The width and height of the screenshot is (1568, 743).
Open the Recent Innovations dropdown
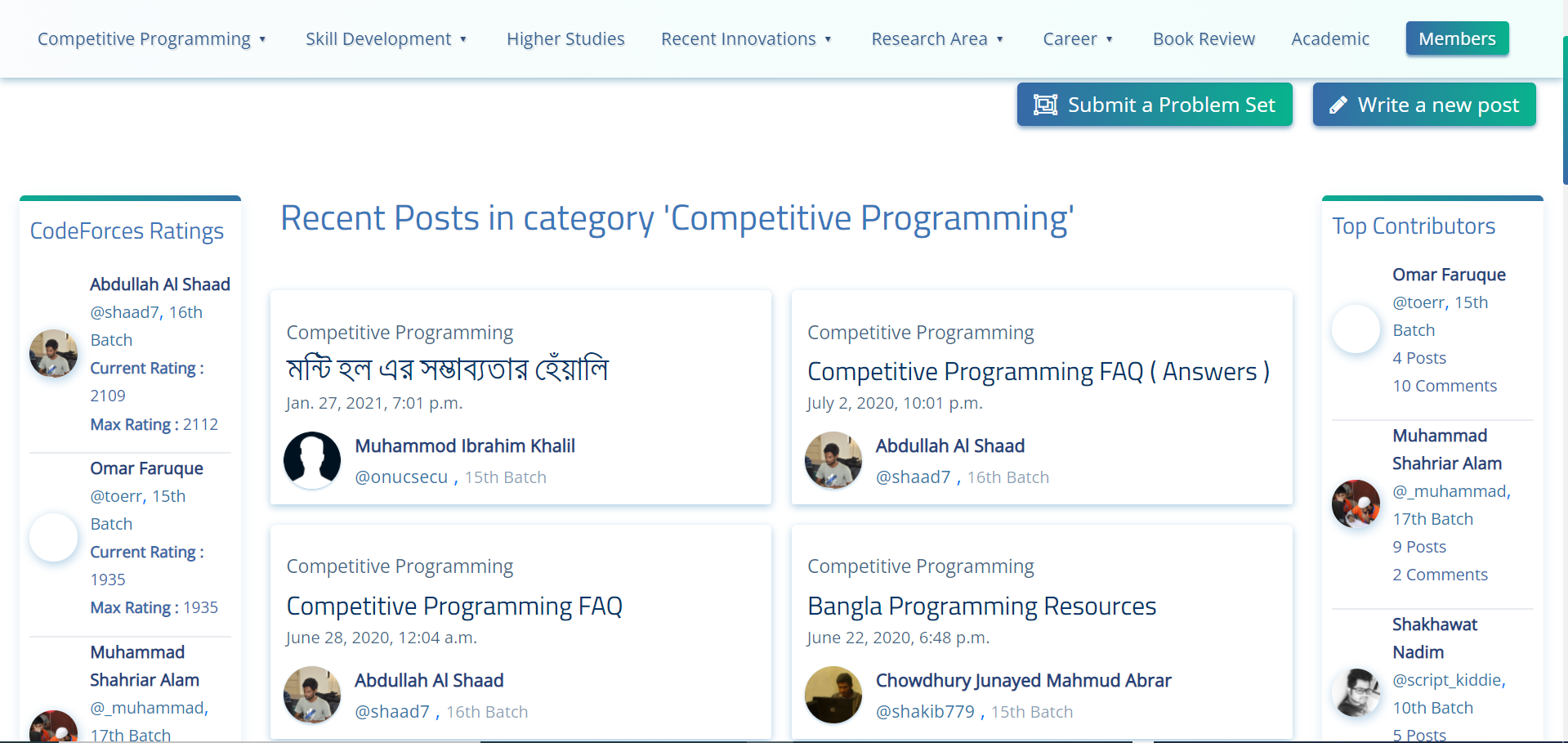pyautogui.click(x=746, y=39)
